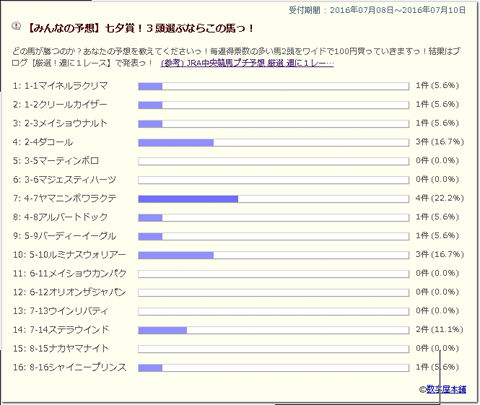The image size is (480, 405).
Task: Click the poll title 七夕賞 heading
Action: [x=140, y=28]
